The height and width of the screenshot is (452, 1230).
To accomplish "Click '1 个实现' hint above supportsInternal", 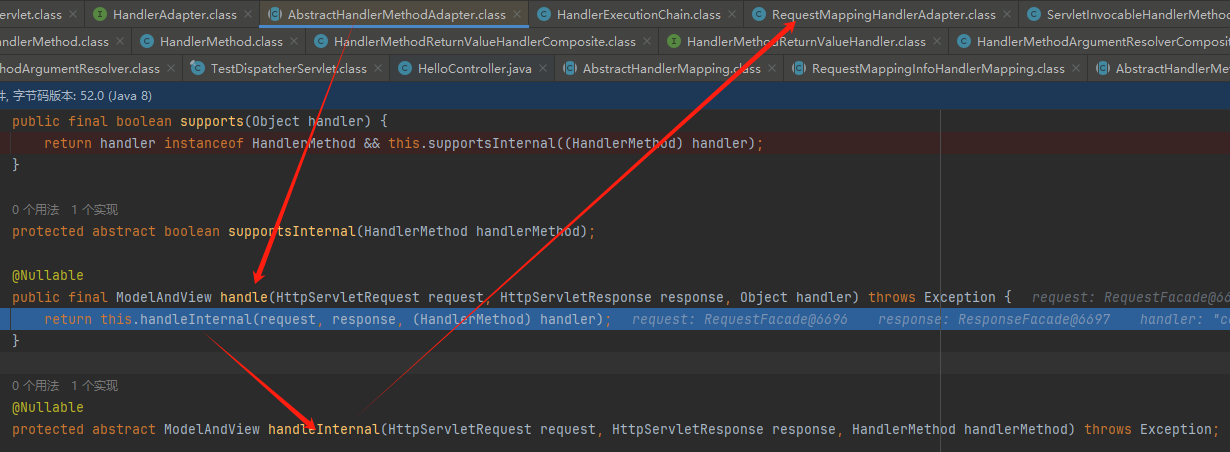I will click(94, 210).
